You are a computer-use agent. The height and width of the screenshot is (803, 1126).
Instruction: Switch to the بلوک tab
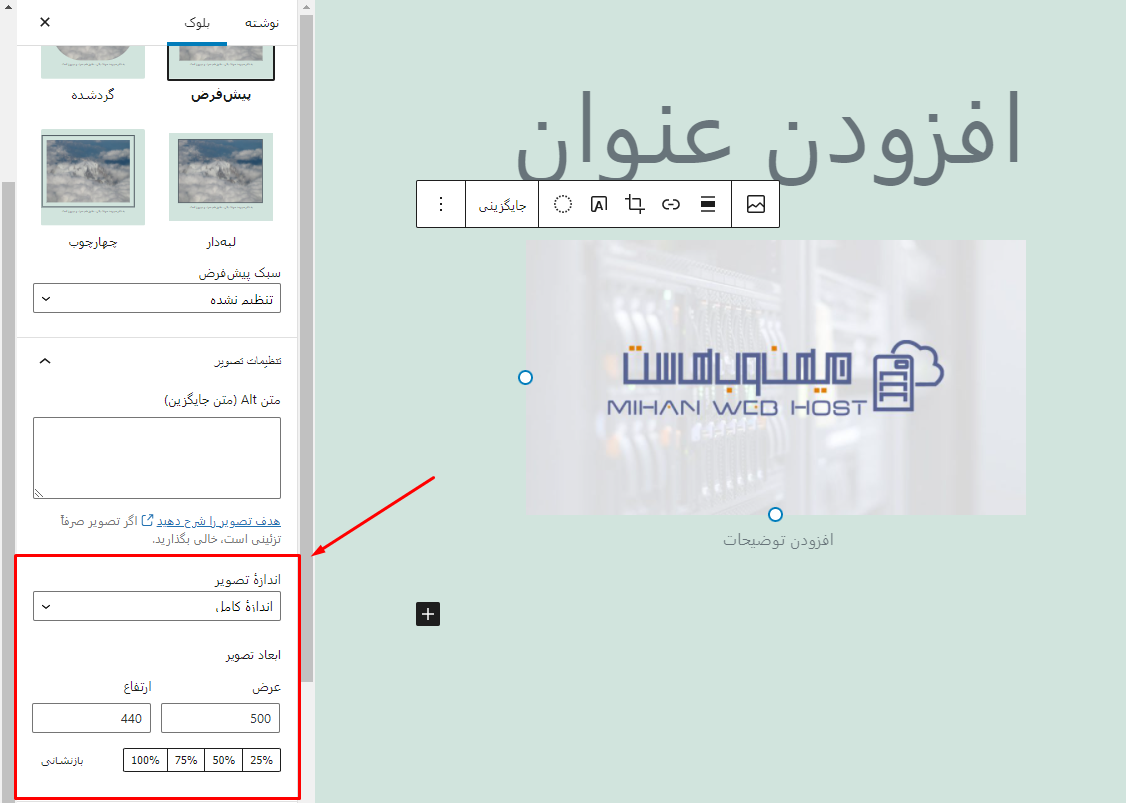point(197,23)
